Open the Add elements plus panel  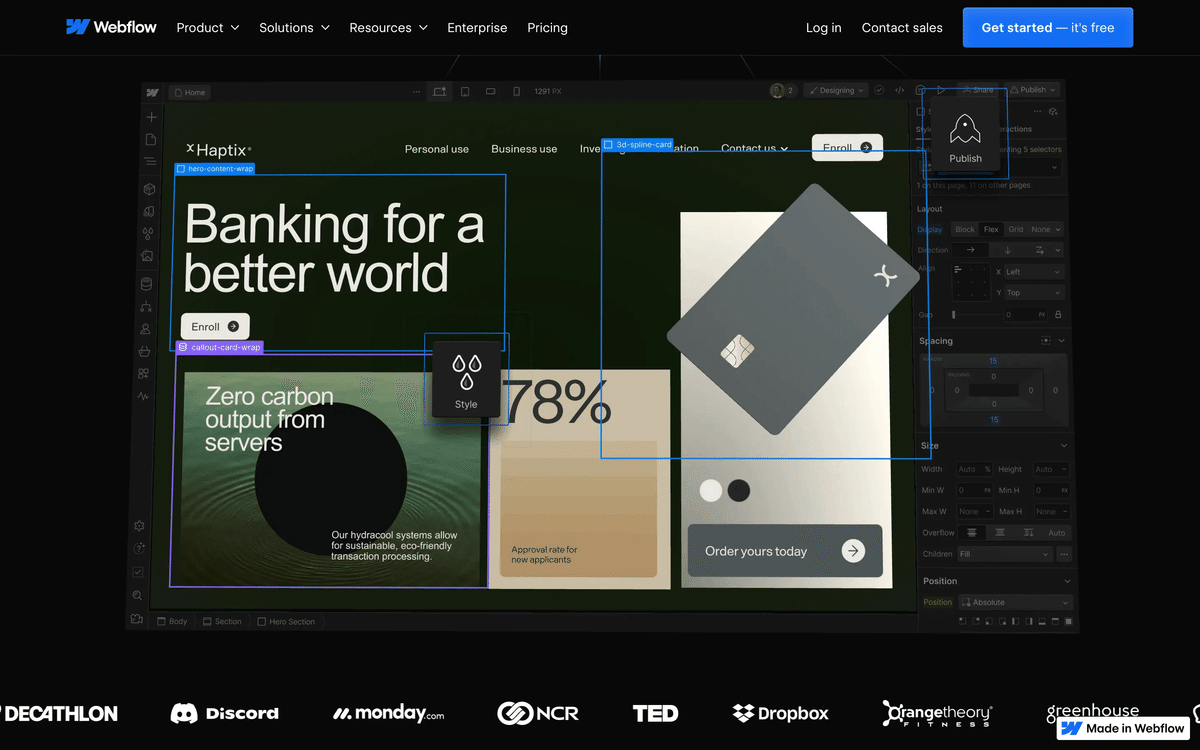pyautogui.click(x=152, y=117)
